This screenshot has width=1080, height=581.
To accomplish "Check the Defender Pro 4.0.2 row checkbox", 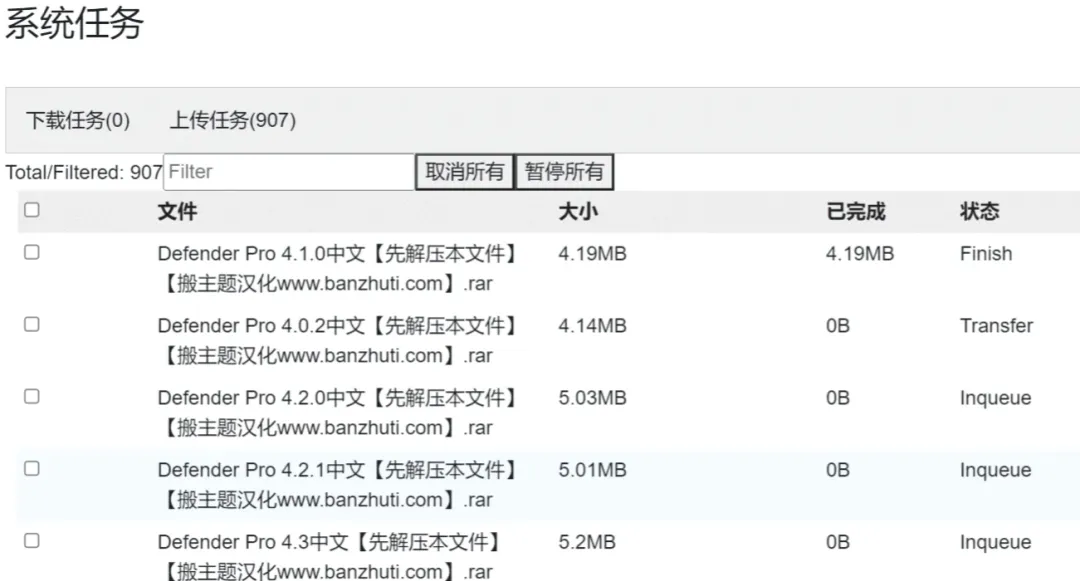I will pyautogui.click(x=32, y=324).
